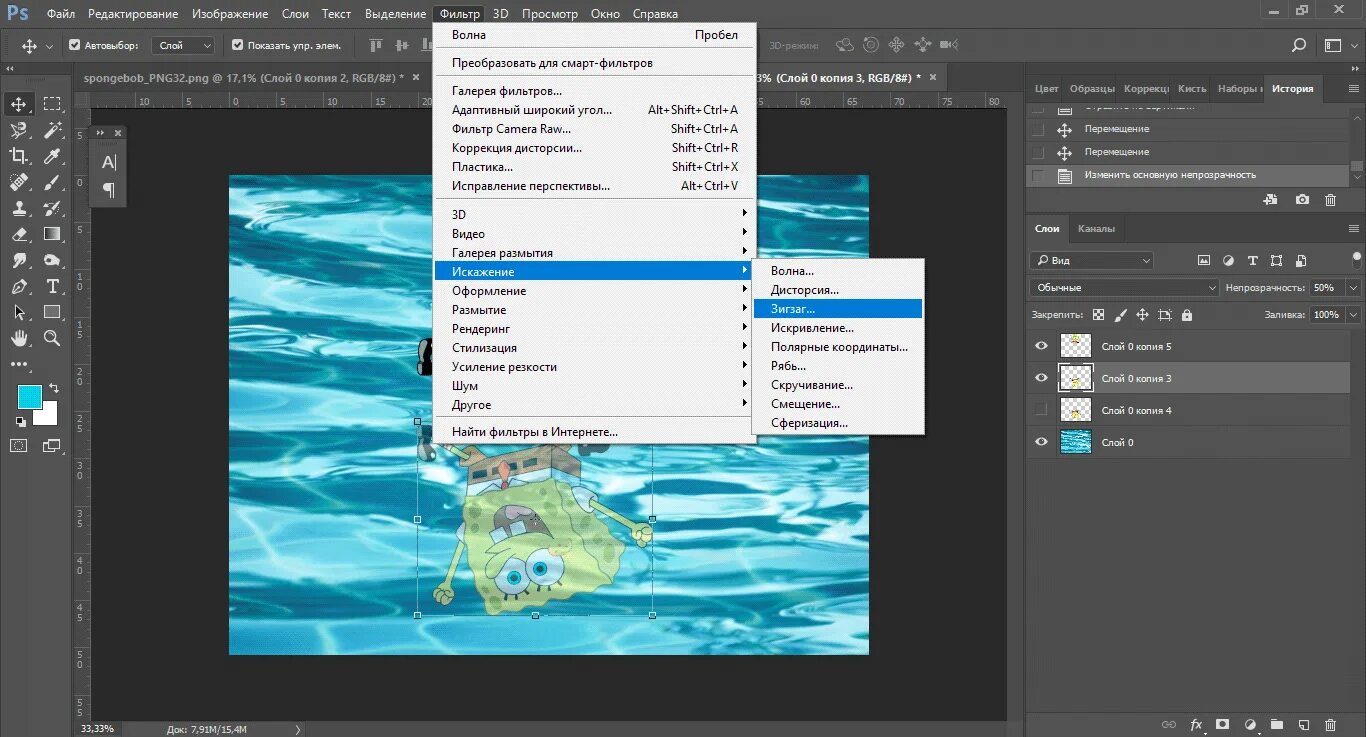Select the History Brush tool
The width and height of the screenshot is (1366, 737).
(52, 208)
